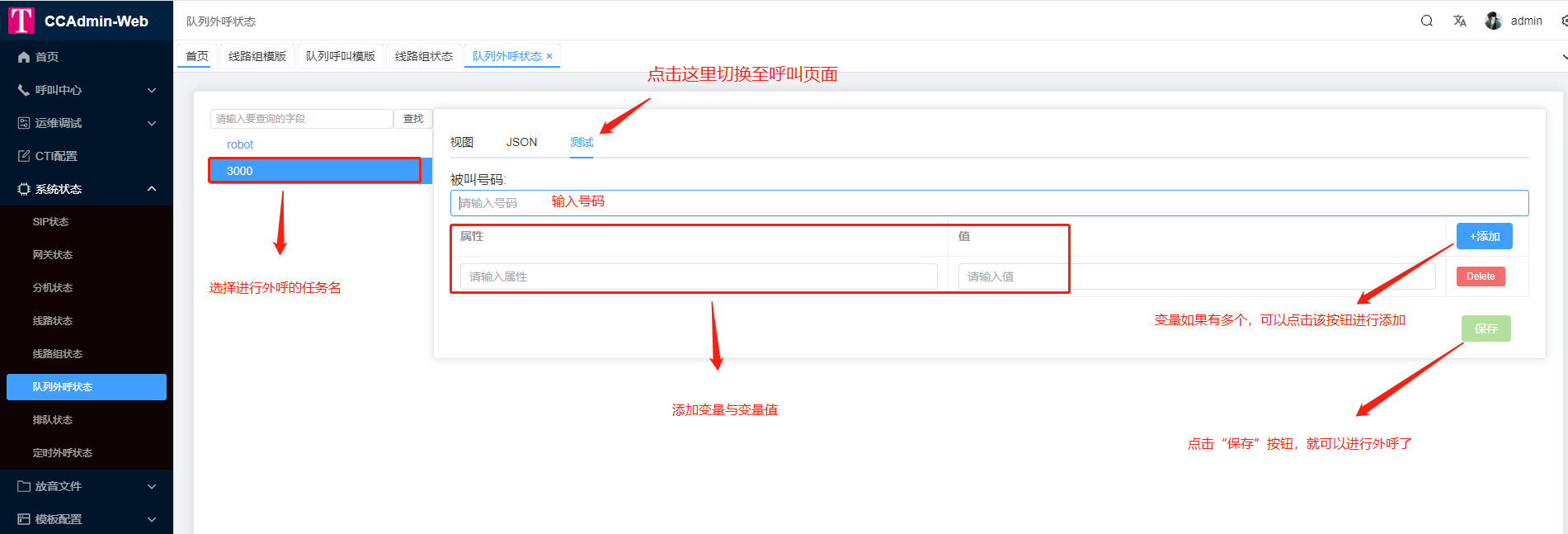Collapse the 系统状态 sidebar menu

tap(87, 189)
